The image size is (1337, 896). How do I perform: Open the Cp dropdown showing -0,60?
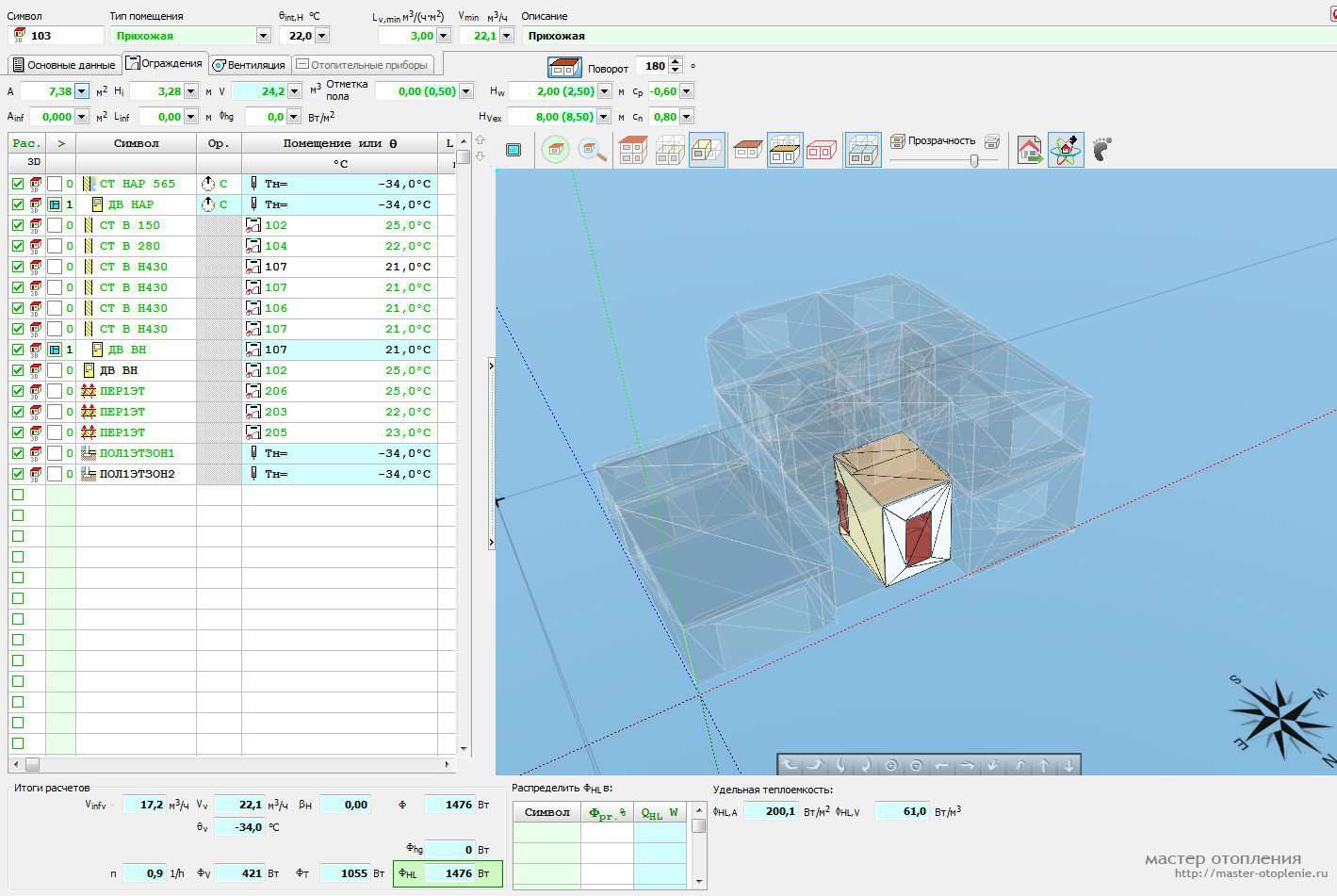(687, 91)
